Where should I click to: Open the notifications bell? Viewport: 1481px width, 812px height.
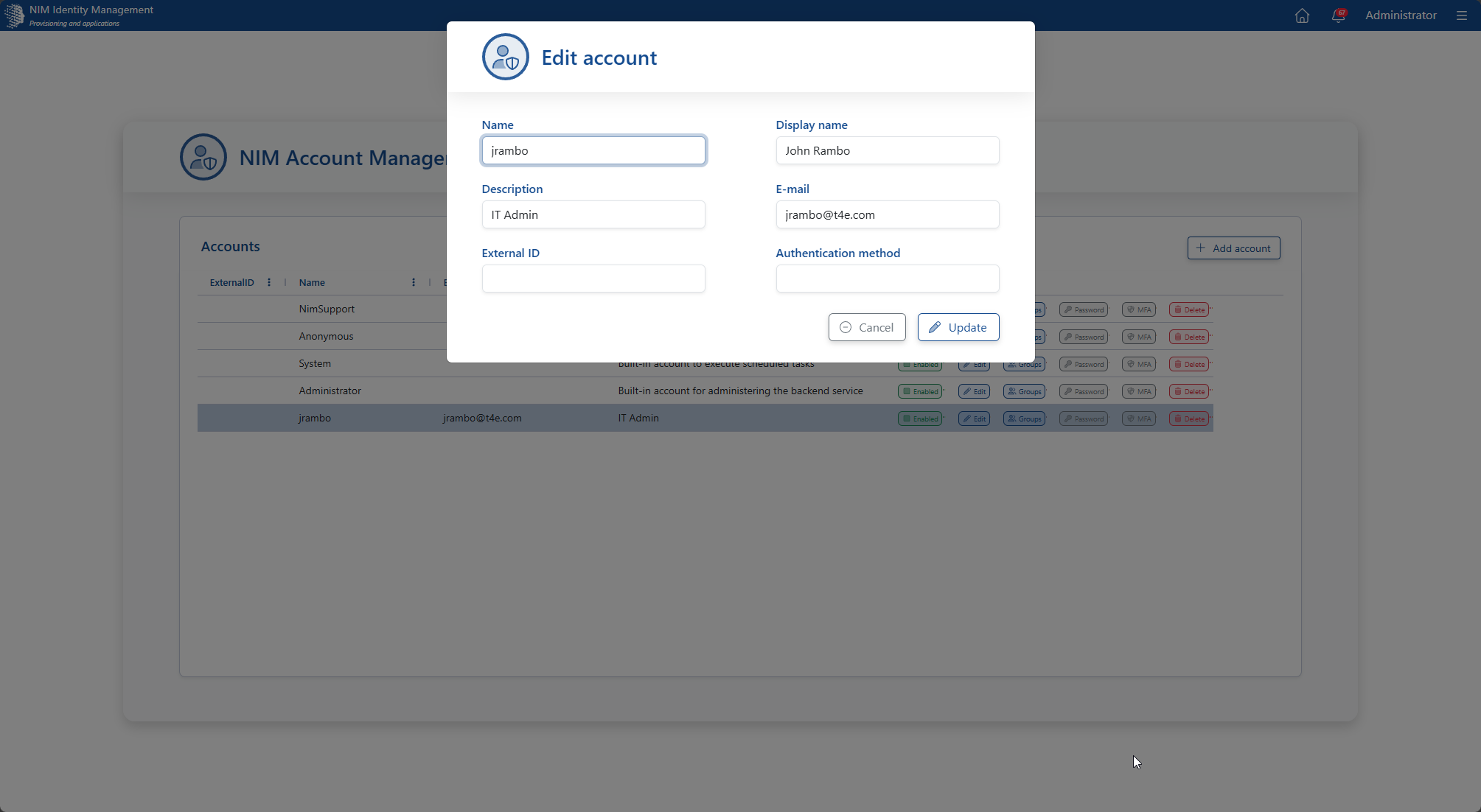[x=1339, y=15]
